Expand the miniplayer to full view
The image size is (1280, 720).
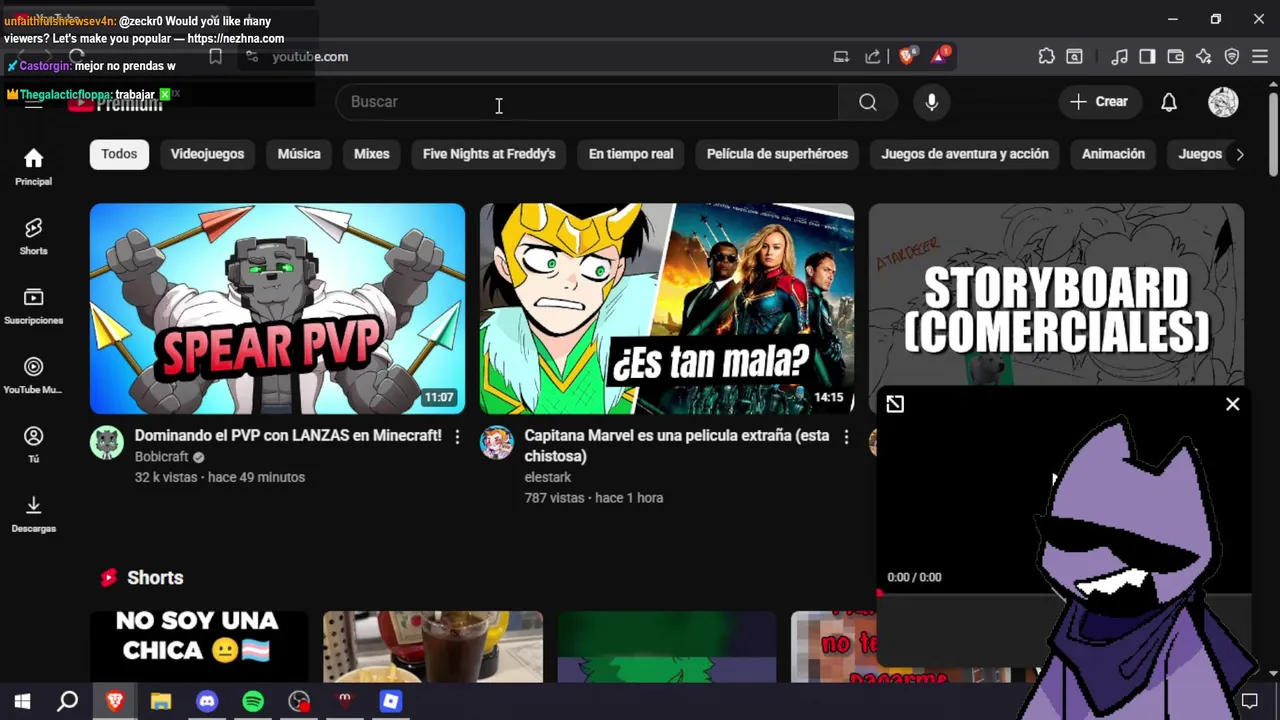895,404
